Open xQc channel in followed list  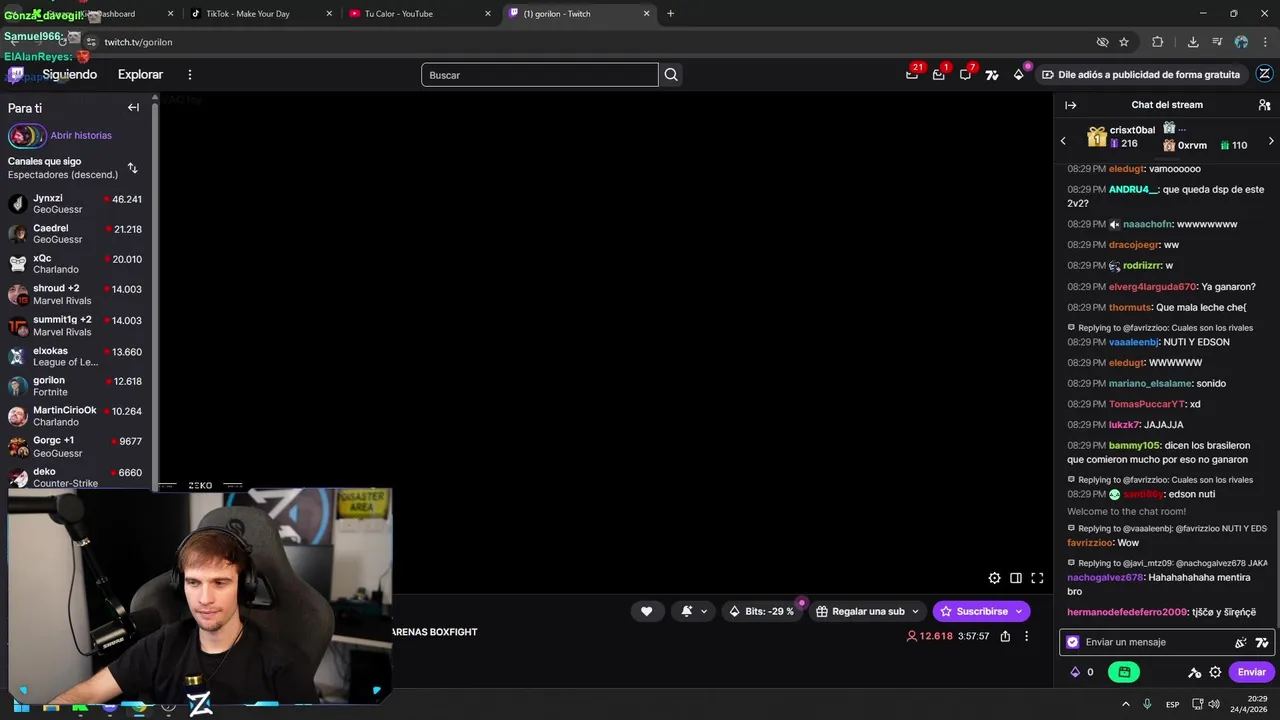pos(76,264)
